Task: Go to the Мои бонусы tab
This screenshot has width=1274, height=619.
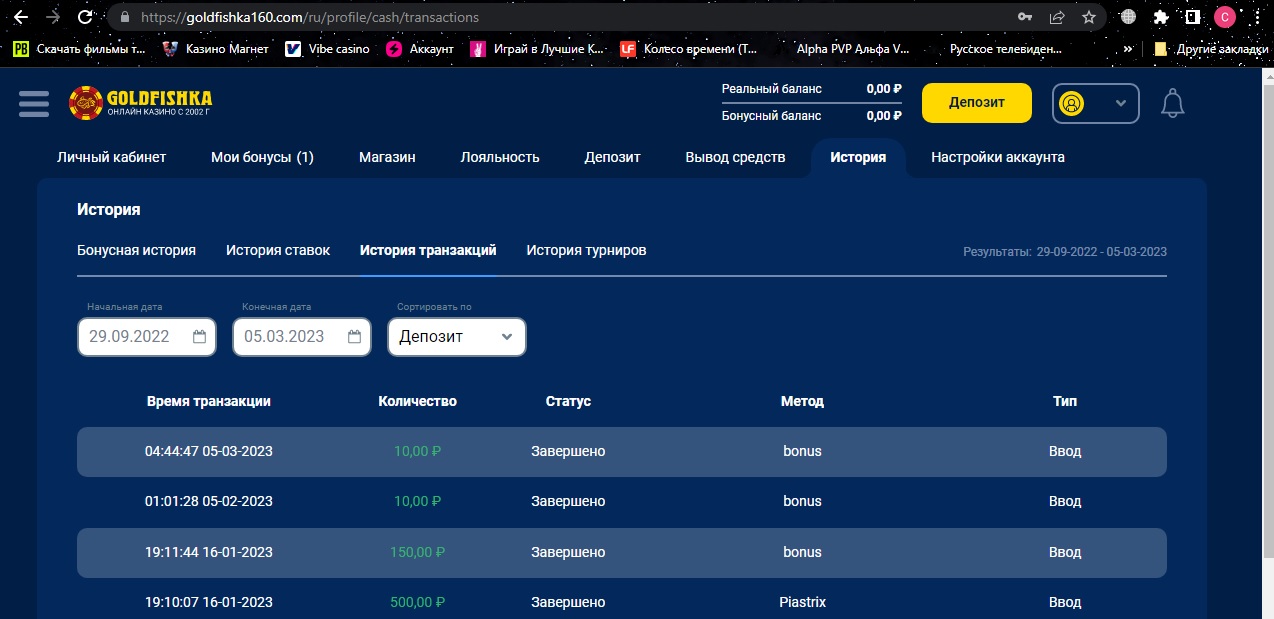Action: [x=262, y=157]
